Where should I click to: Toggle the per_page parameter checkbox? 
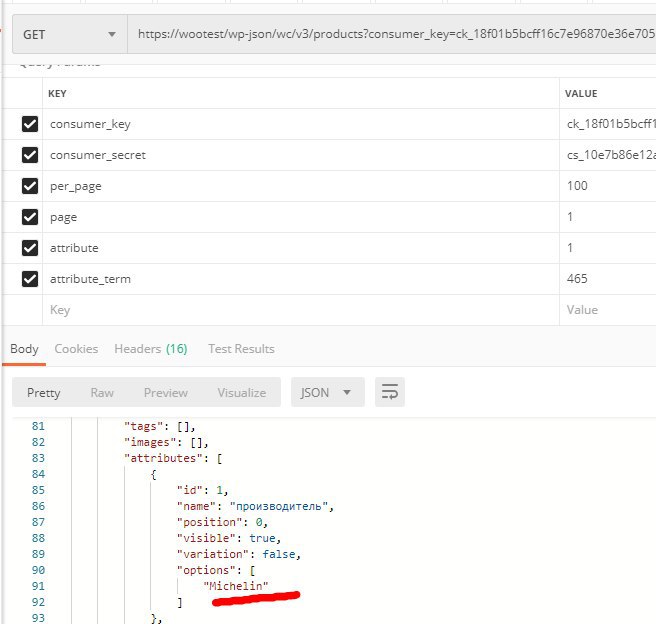pos(31,186)
